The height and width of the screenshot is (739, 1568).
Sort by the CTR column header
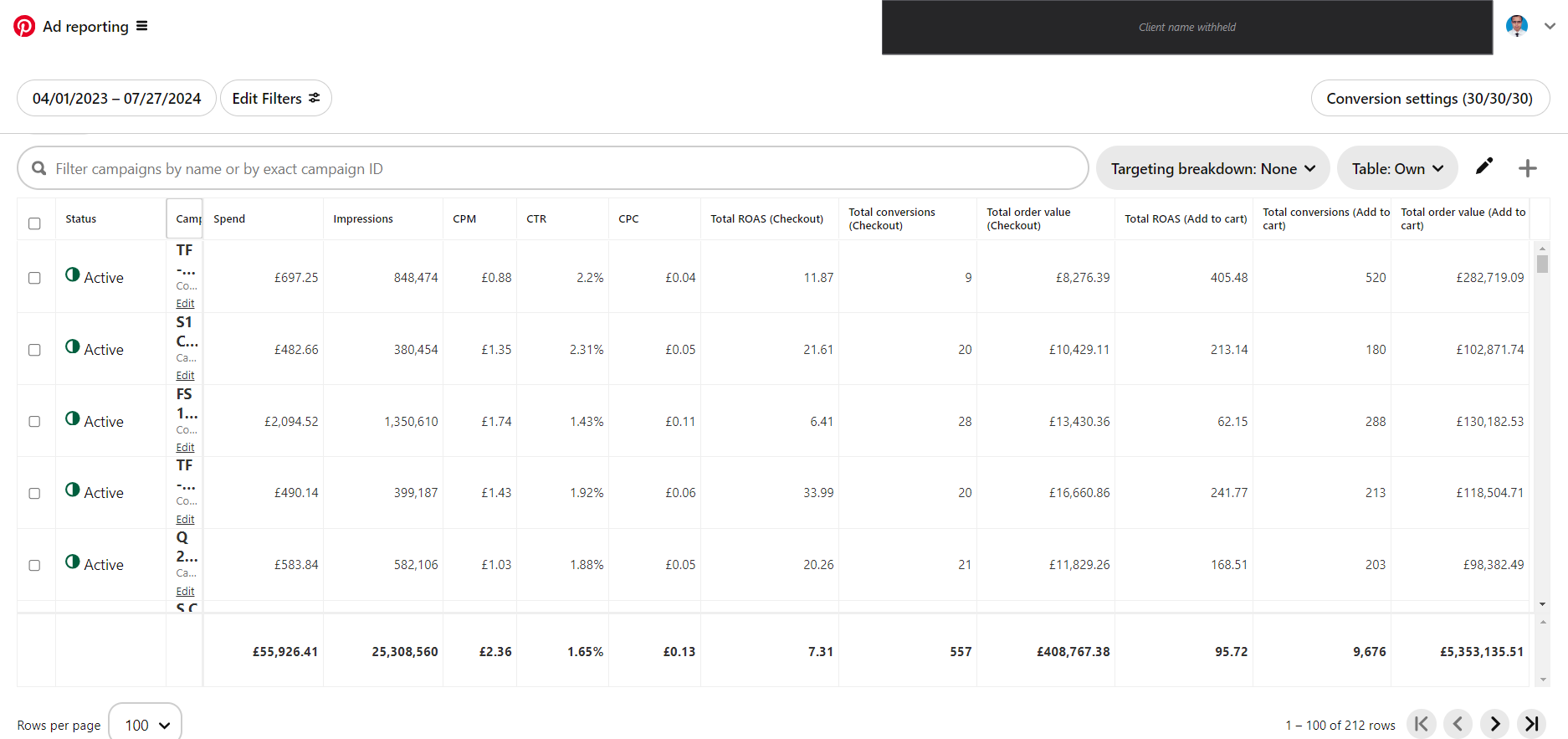coord(536,218)
